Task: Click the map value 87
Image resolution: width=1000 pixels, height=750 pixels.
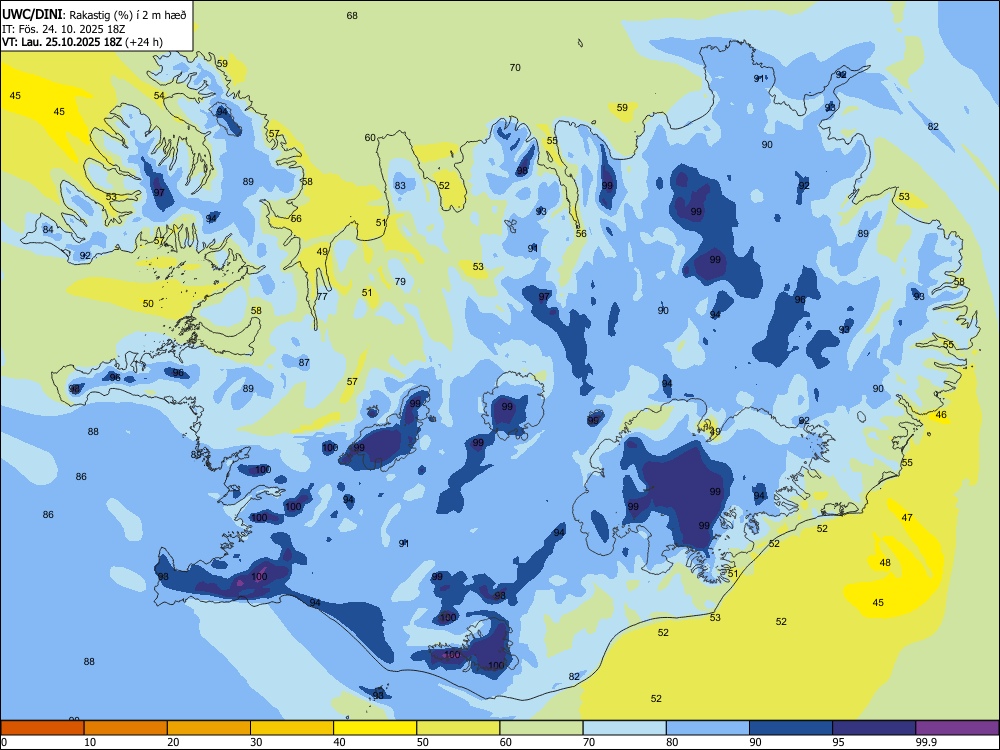Action: [x=304, y=363]
